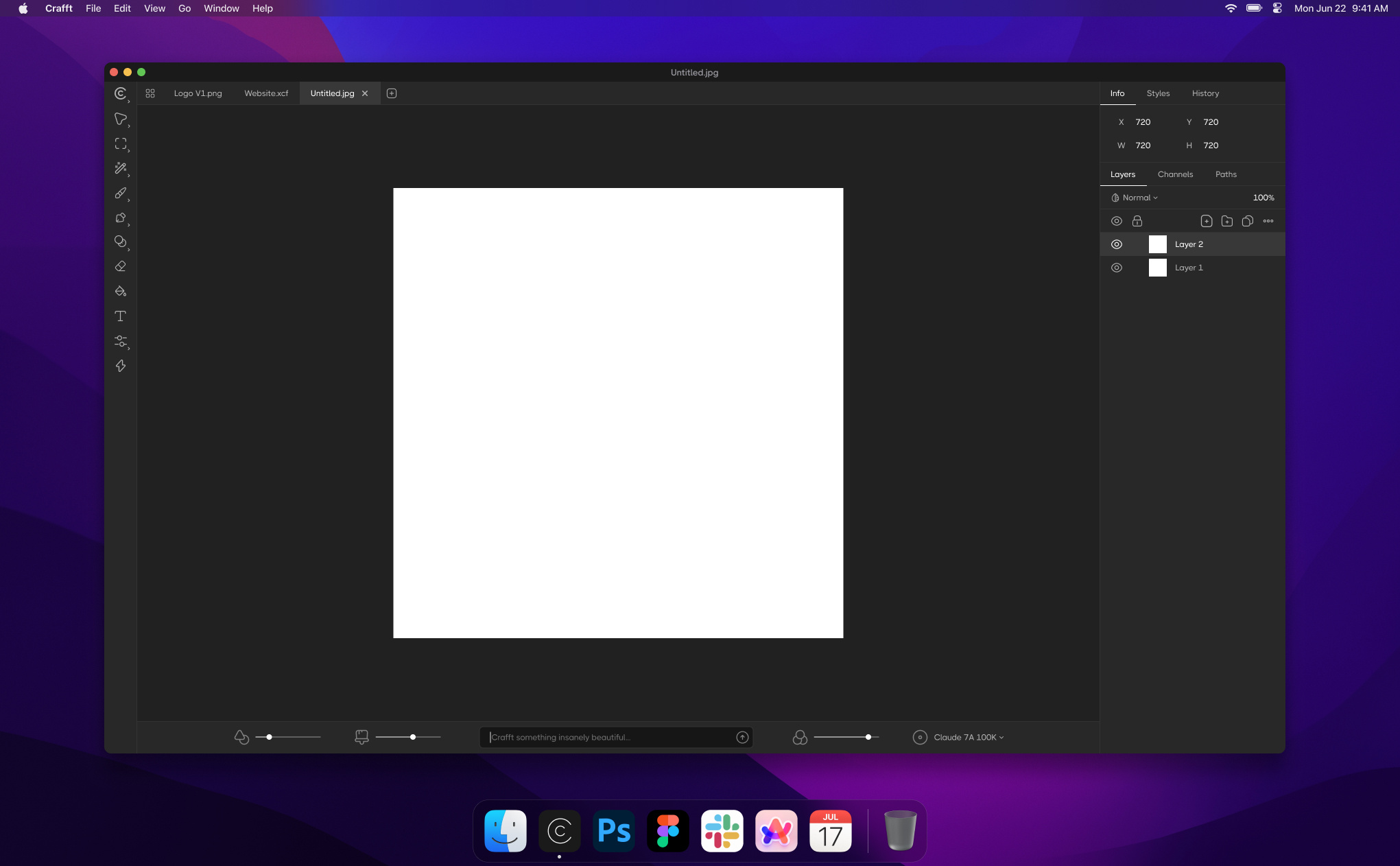Lock the selected layer
Viewport: 1400px width, 866px height.
click(x=1137, y=221)
